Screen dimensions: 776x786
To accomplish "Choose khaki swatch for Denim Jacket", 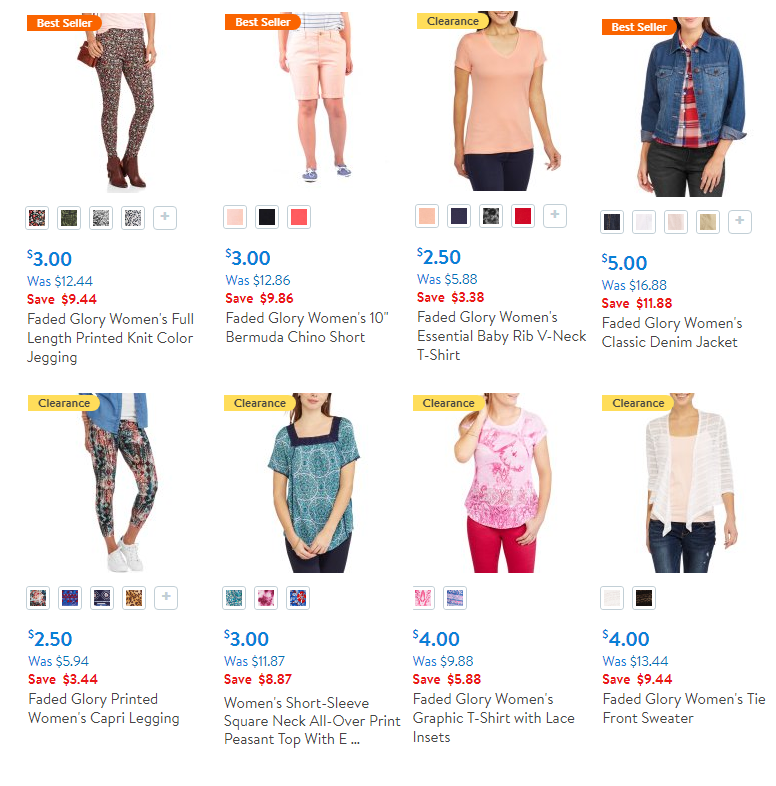I will coord(708,222).
